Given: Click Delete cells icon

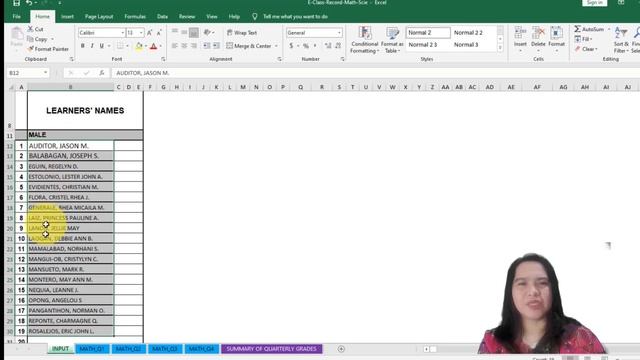Looking at the screenshot, I should tap(538, 32).
